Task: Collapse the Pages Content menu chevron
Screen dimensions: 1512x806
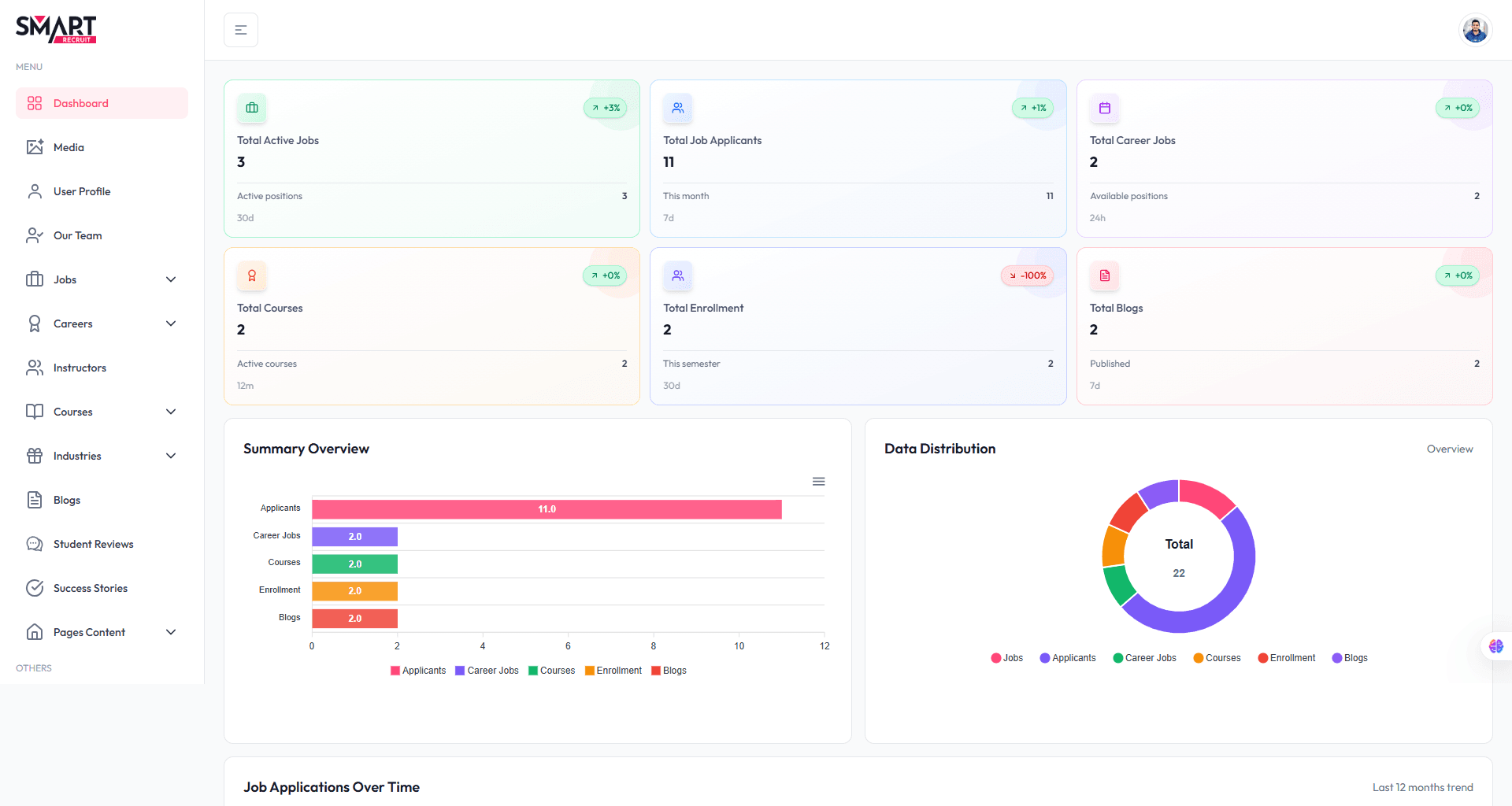Action: [171, 631]
